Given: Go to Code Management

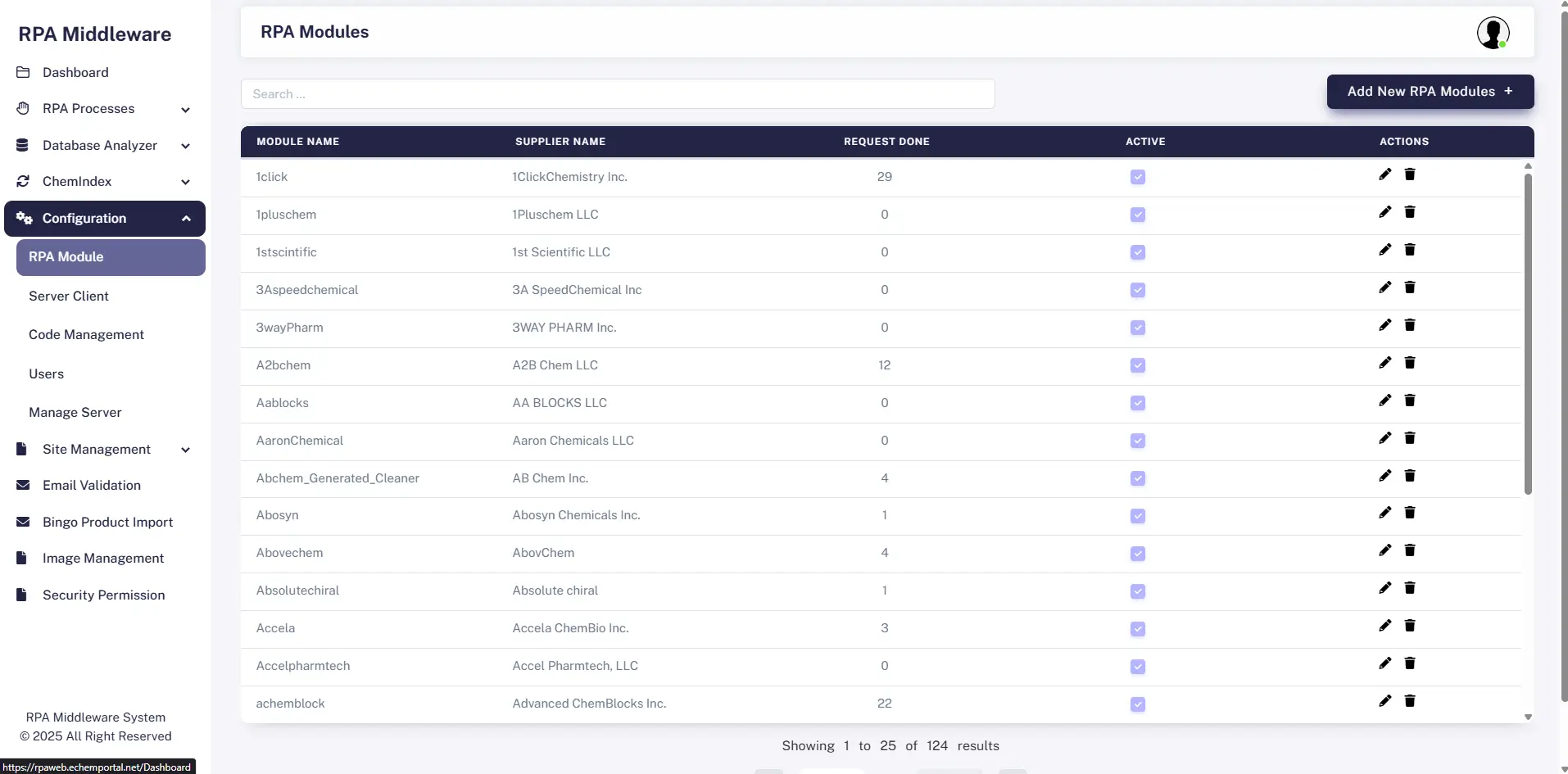Looking at the screenshot, I should 86,335.
